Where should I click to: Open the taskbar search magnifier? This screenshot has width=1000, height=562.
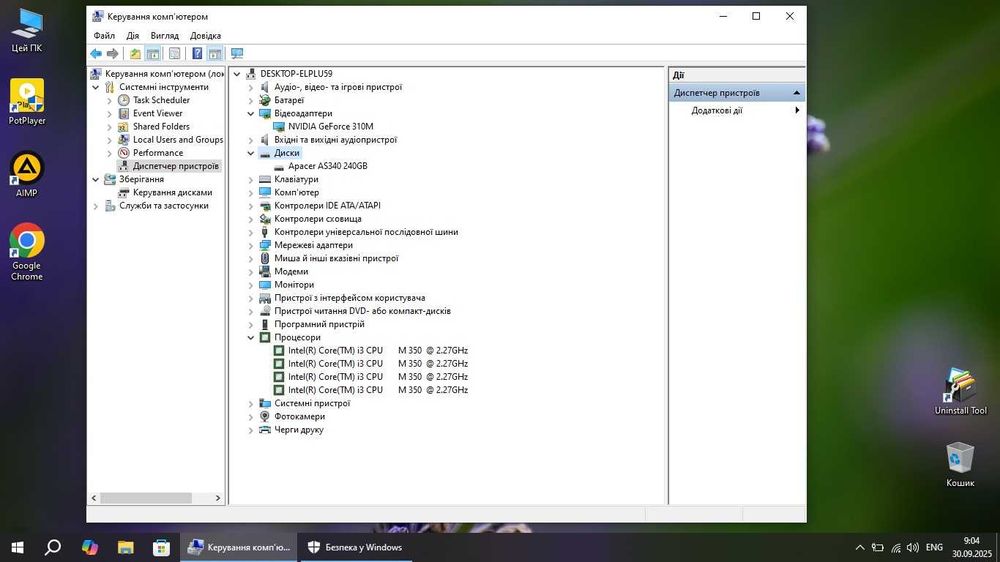tap(54, 547)
